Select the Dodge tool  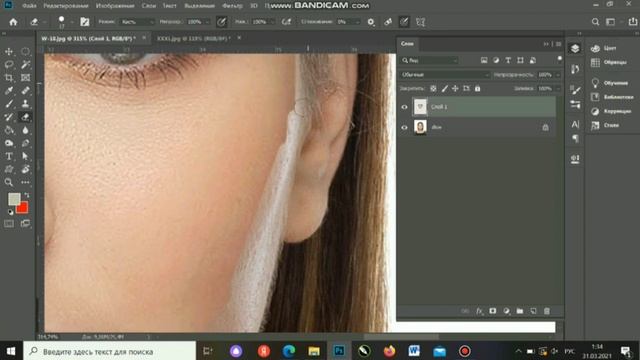(x=9, y=143)
